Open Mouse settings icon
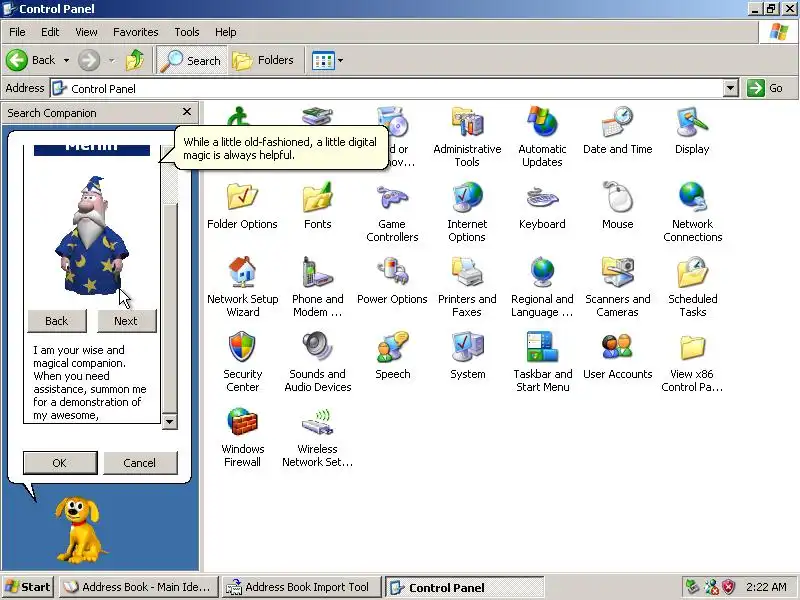Image resolution: width=800 pixels, height=600 pixels. pyautogui.click(x=617, y=205)
